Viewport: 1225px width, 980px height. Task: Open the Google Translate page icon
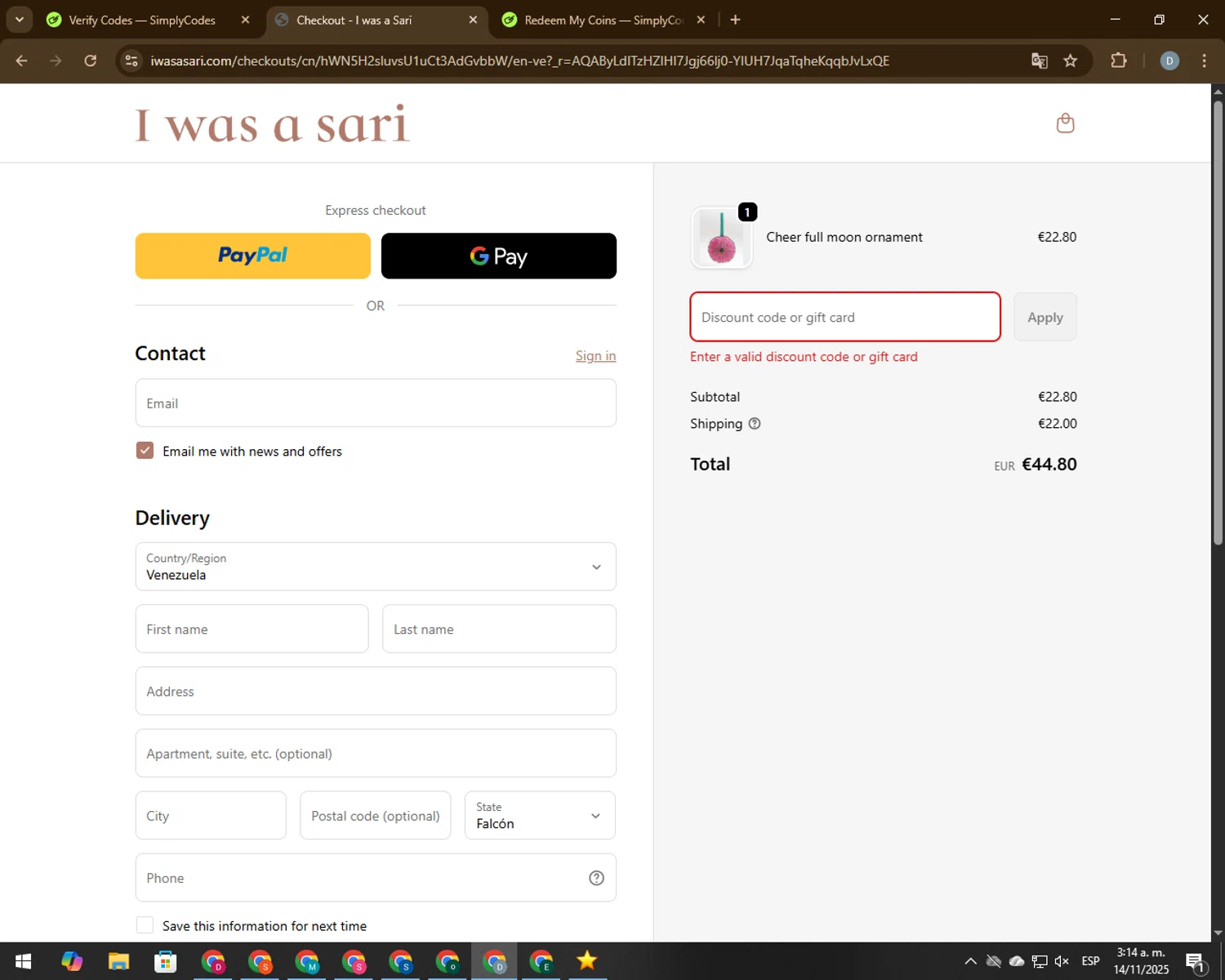[1039, 61]
